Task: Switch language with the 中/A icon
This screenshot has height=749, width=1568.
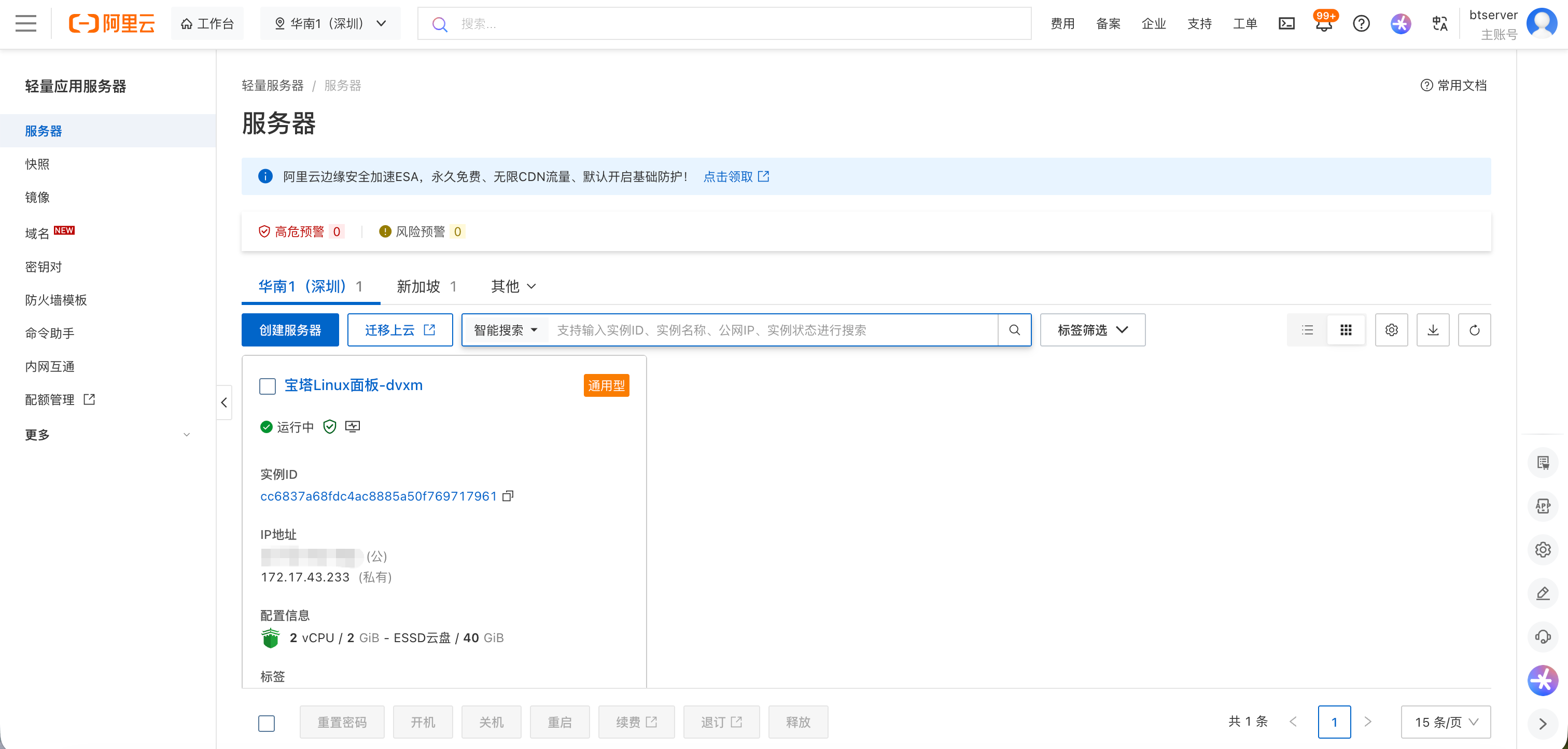Action: (x=1439, y=23)
